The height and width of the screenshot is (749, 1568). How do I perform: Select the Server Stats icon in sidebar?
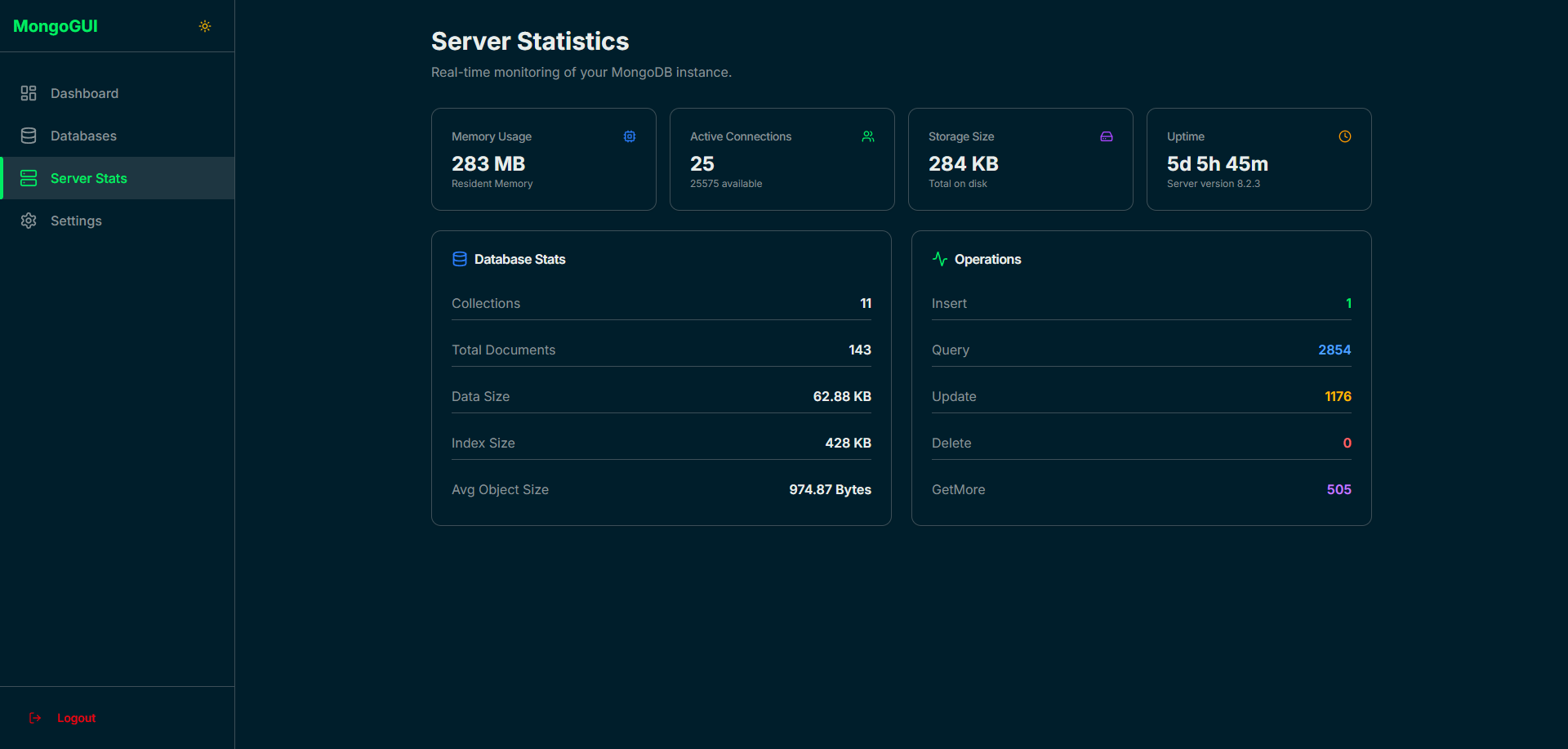click(x=29, y=178)
